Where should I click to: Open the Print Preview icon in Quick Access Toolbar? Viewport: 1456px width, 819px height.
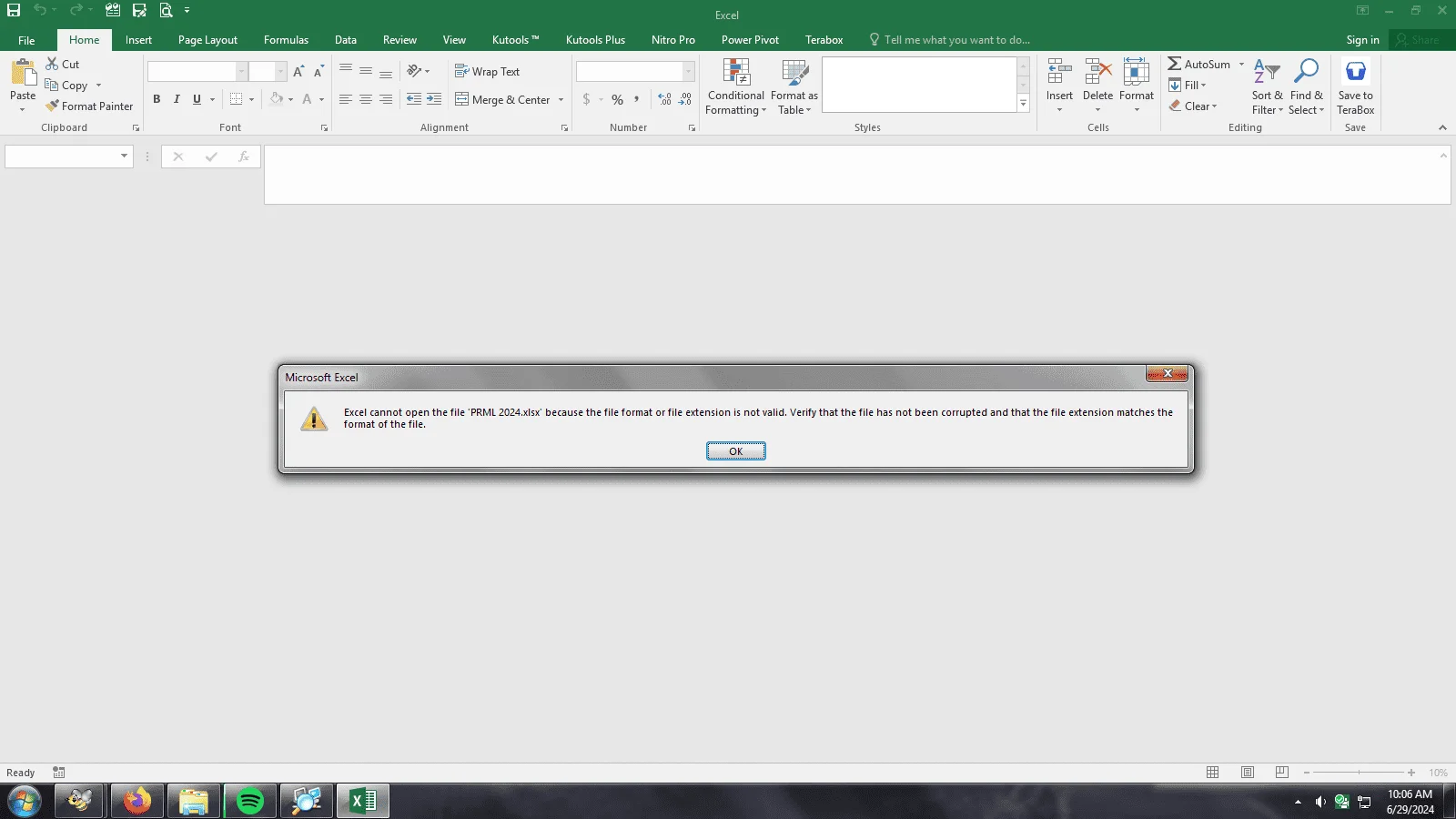[166, 10]
